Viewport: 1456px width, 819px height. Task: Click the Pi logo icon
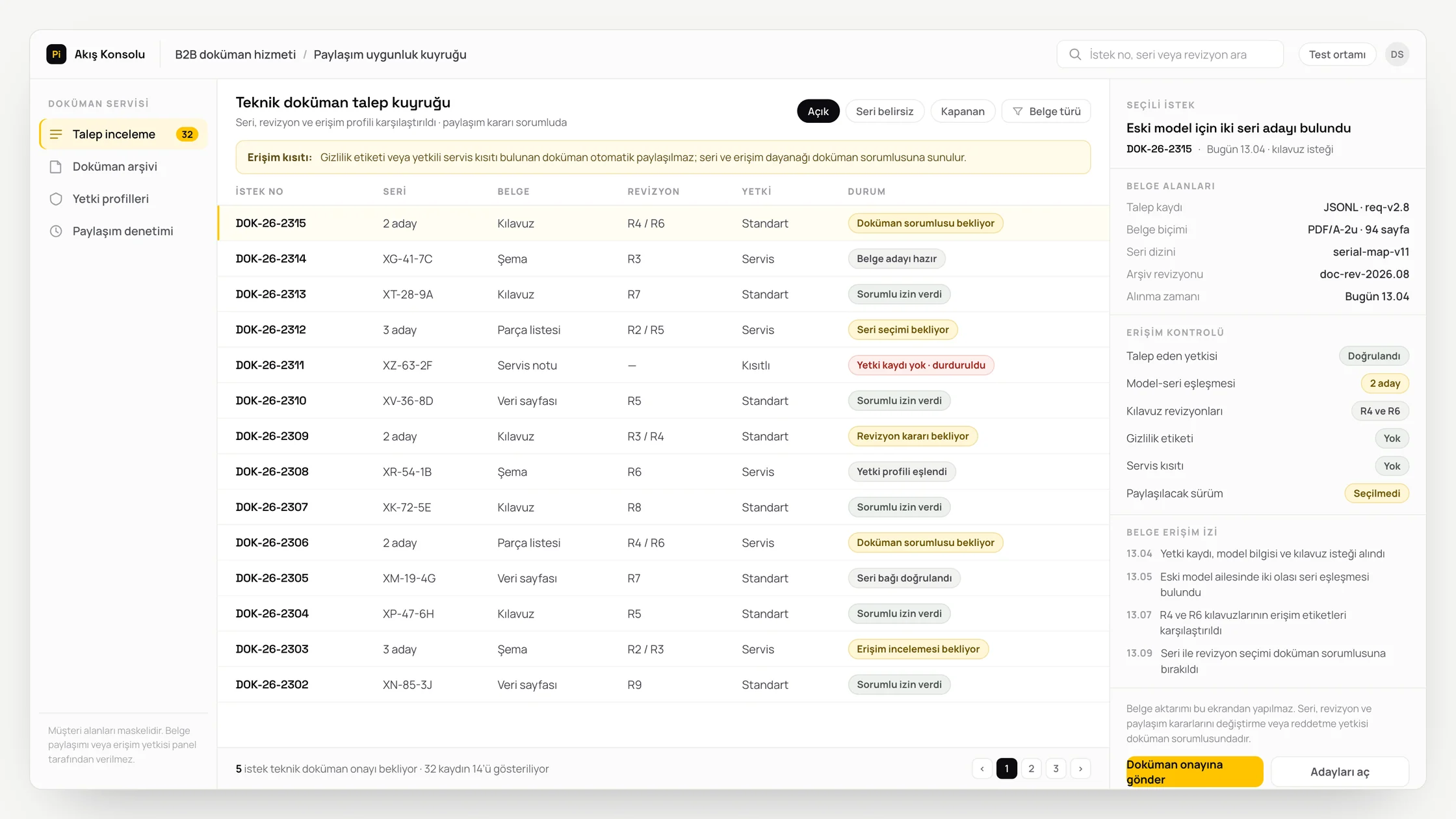click(57, 54)
